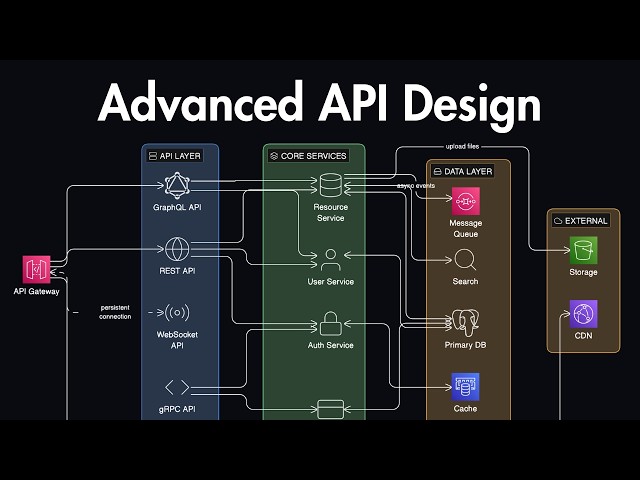Image resolution: width=640 pixels, height=480 pixels.
Task: Click the DATA LAYER header icon
Action: 437,171
